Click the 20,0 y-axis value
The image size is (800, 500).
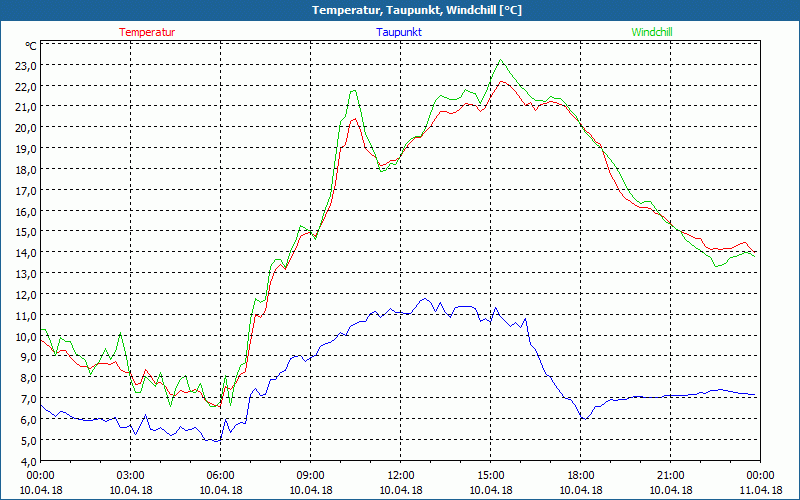pyautogui.click(x=27, y=128)
